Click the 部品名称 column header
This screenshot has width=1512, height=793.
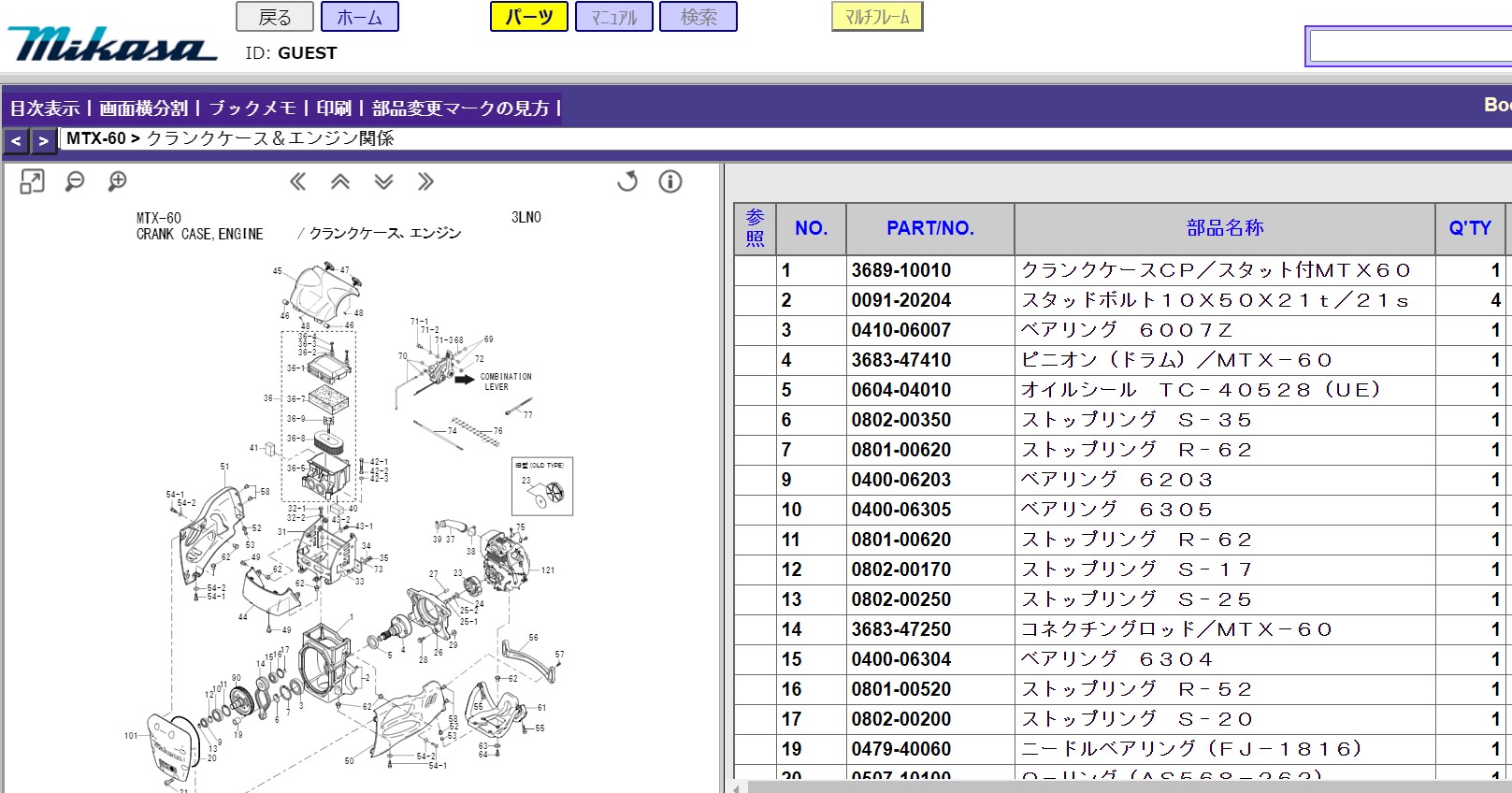click(x=1225, y=228)
